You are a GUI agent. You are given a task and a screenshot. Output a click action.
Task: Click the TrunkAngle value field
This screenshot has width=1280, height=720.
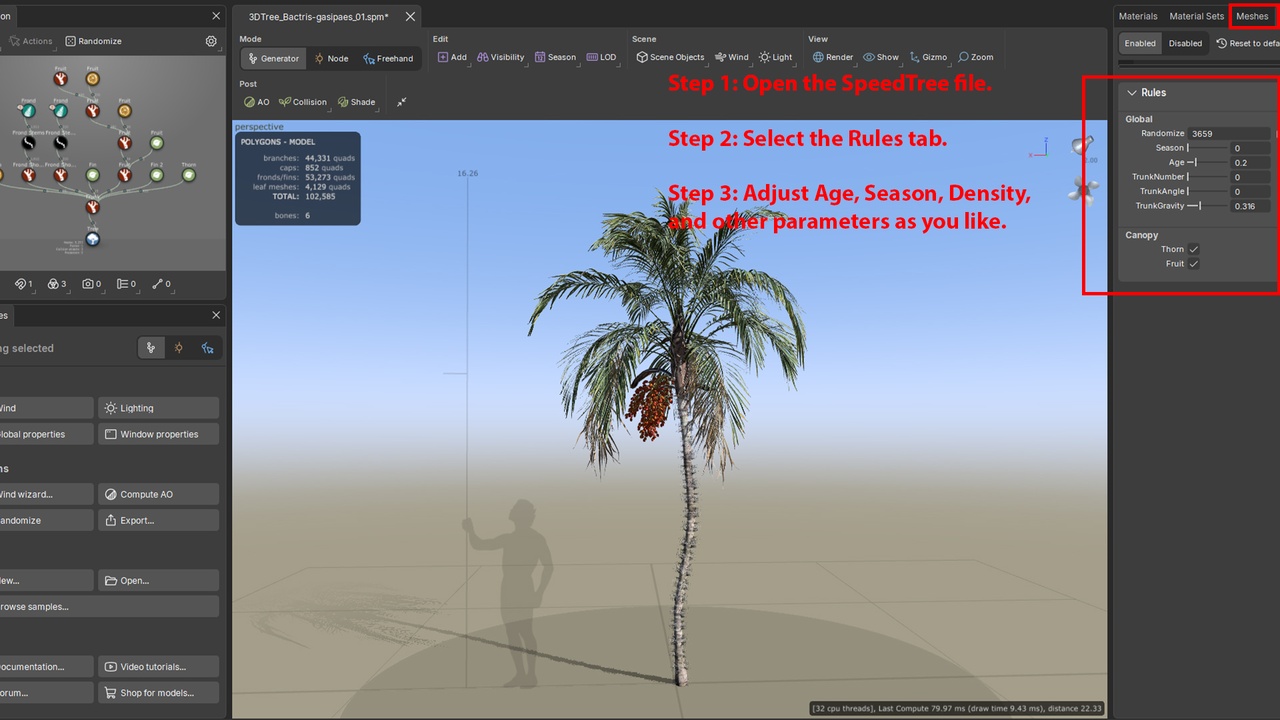[1252, 191]
